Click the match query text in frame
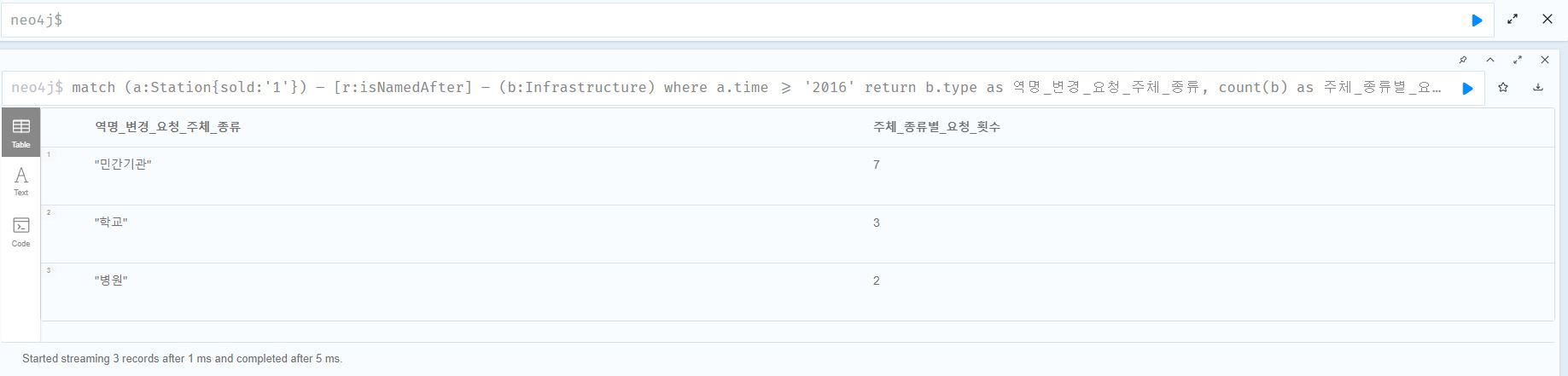 [757, 88]
